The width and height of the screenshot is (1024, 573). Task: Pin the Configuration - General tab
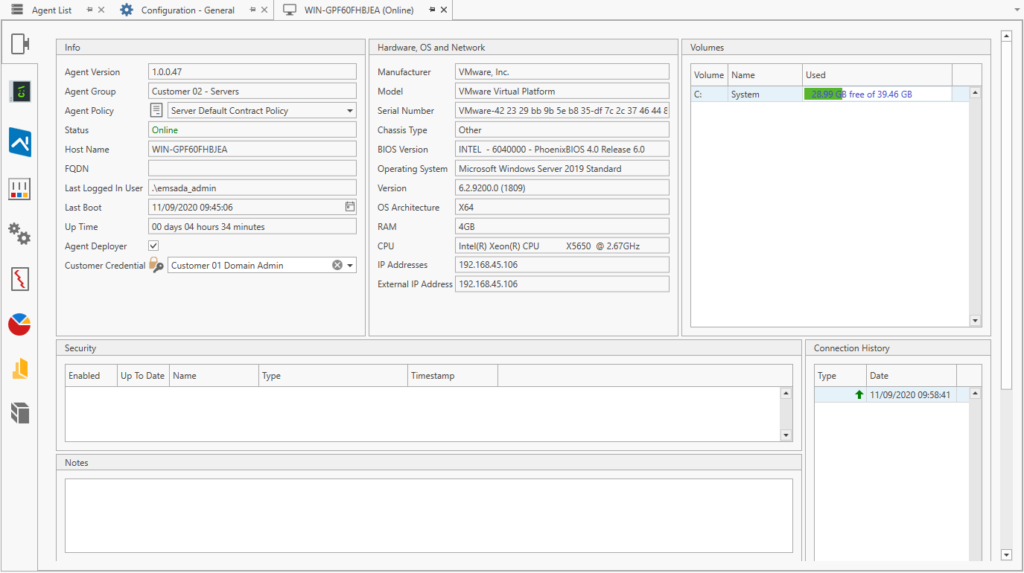pyautogui.click(x=253, y=10)
